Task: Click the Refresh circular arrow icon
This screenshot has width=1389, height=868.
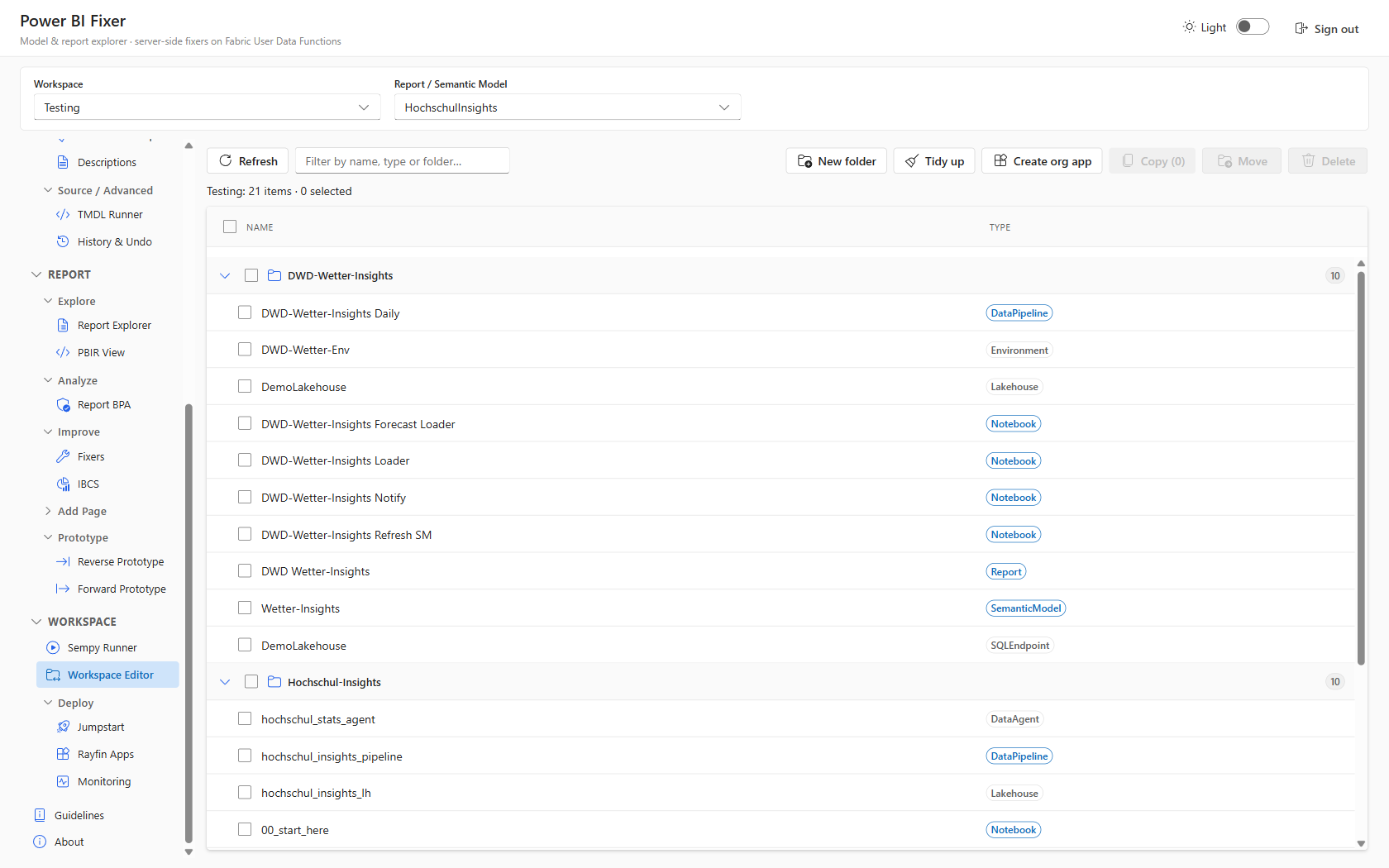Action: pos(226,160)
